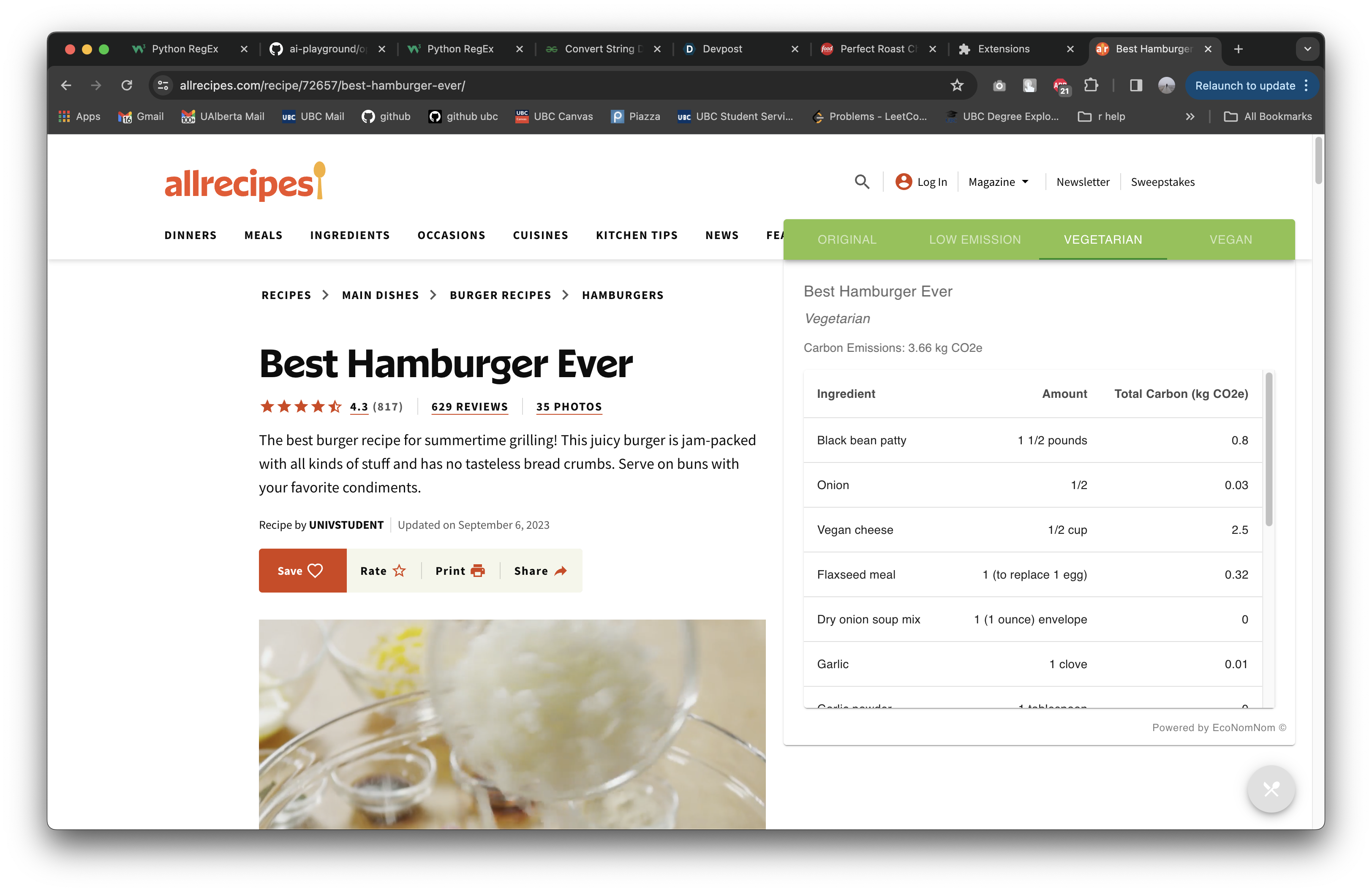Select the LOW EMISSION tab

(x=974, y=240)
